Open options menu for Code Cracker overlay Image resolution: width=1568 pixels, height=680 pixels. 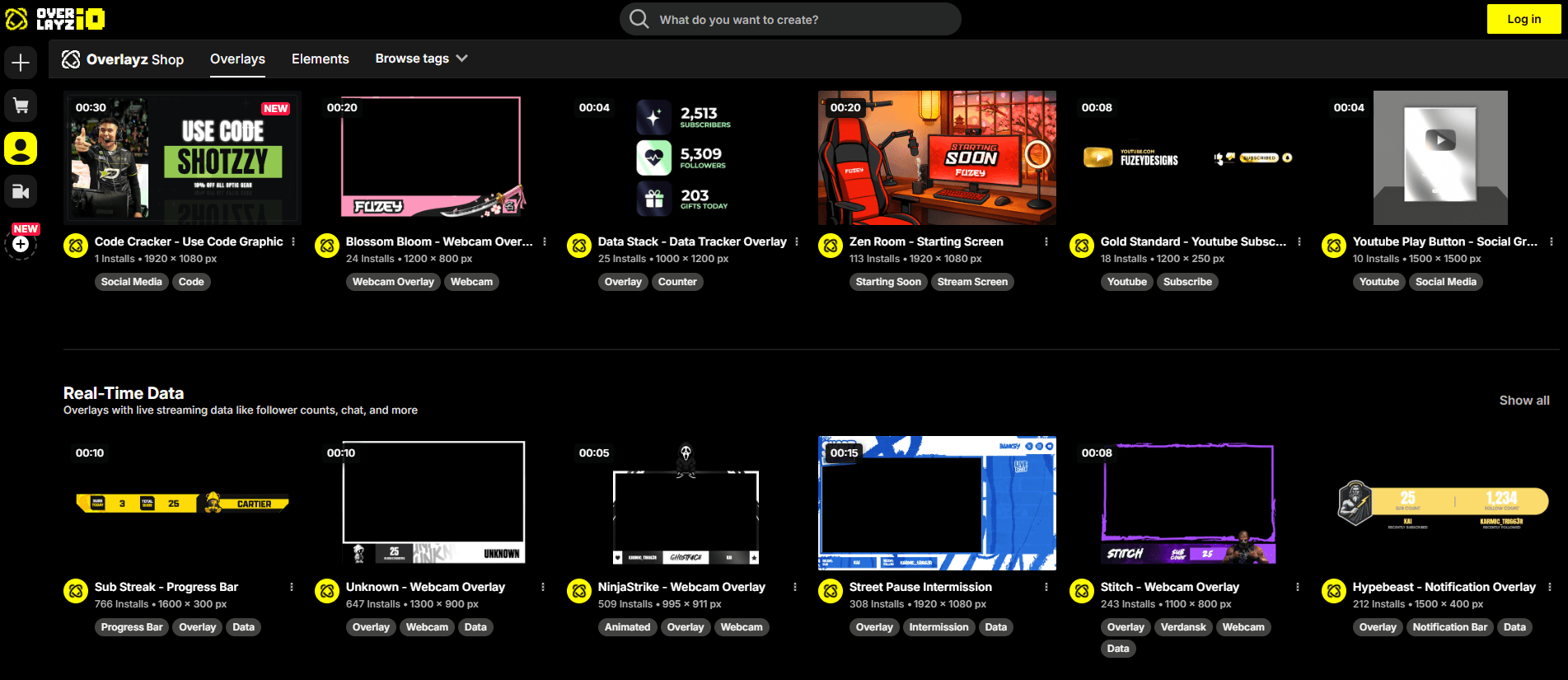pos(293,242)
